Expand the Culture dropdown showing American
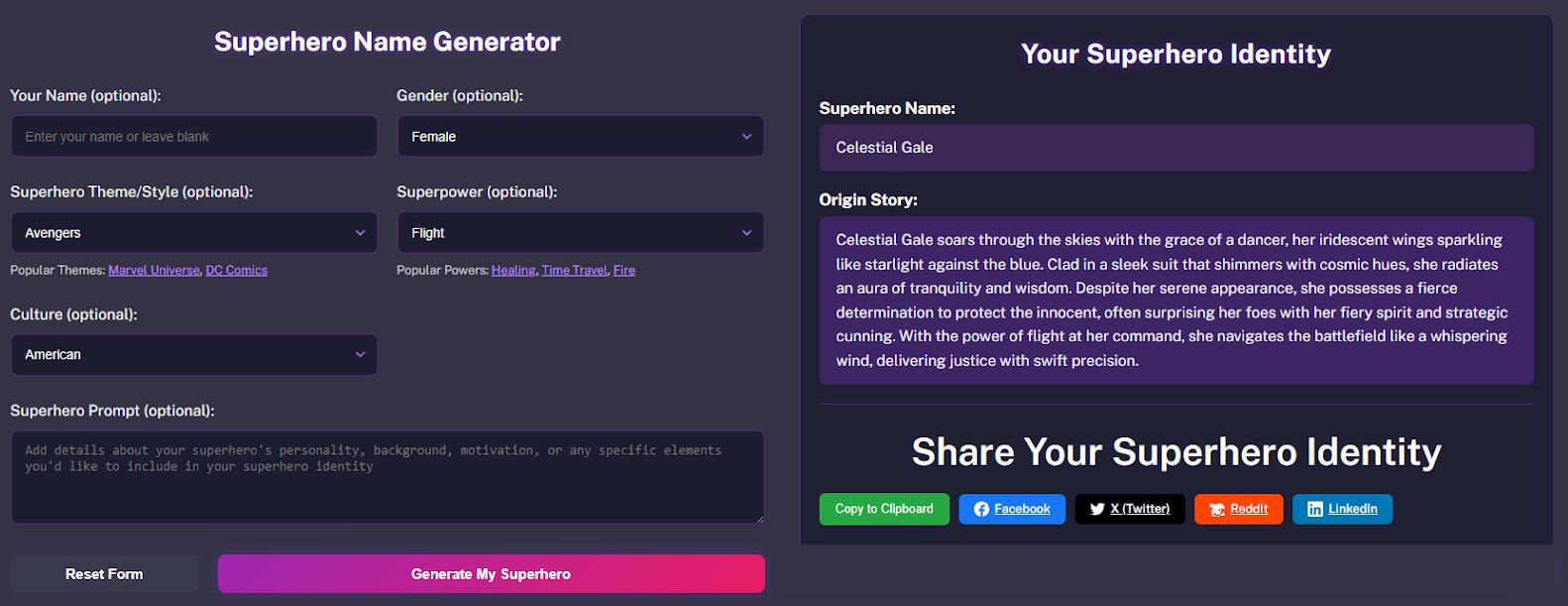 tap(194, 355)
